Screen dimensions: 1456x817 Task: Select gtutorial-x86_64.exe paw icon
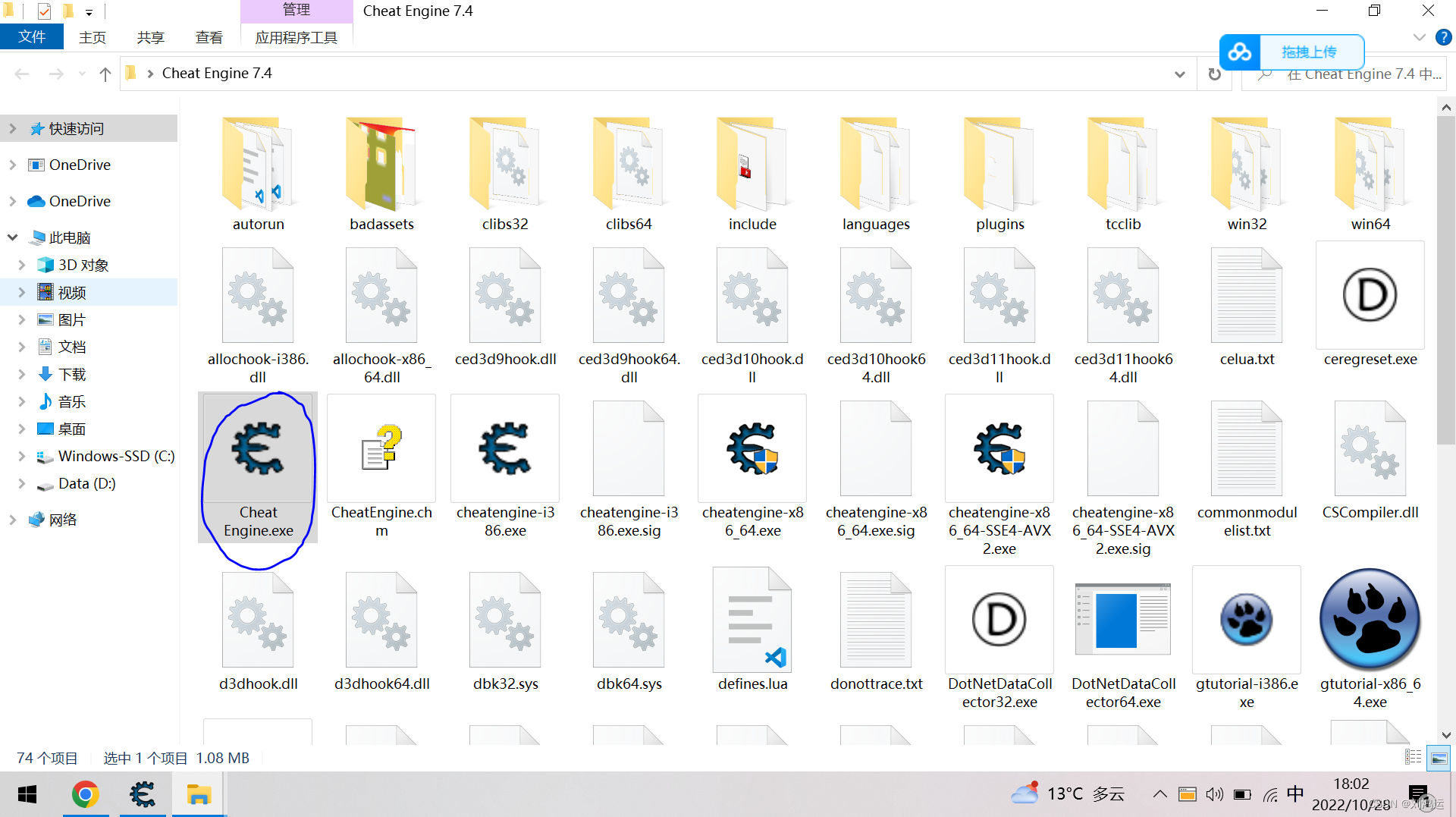pyautogui.click(x=1370, y=620)
